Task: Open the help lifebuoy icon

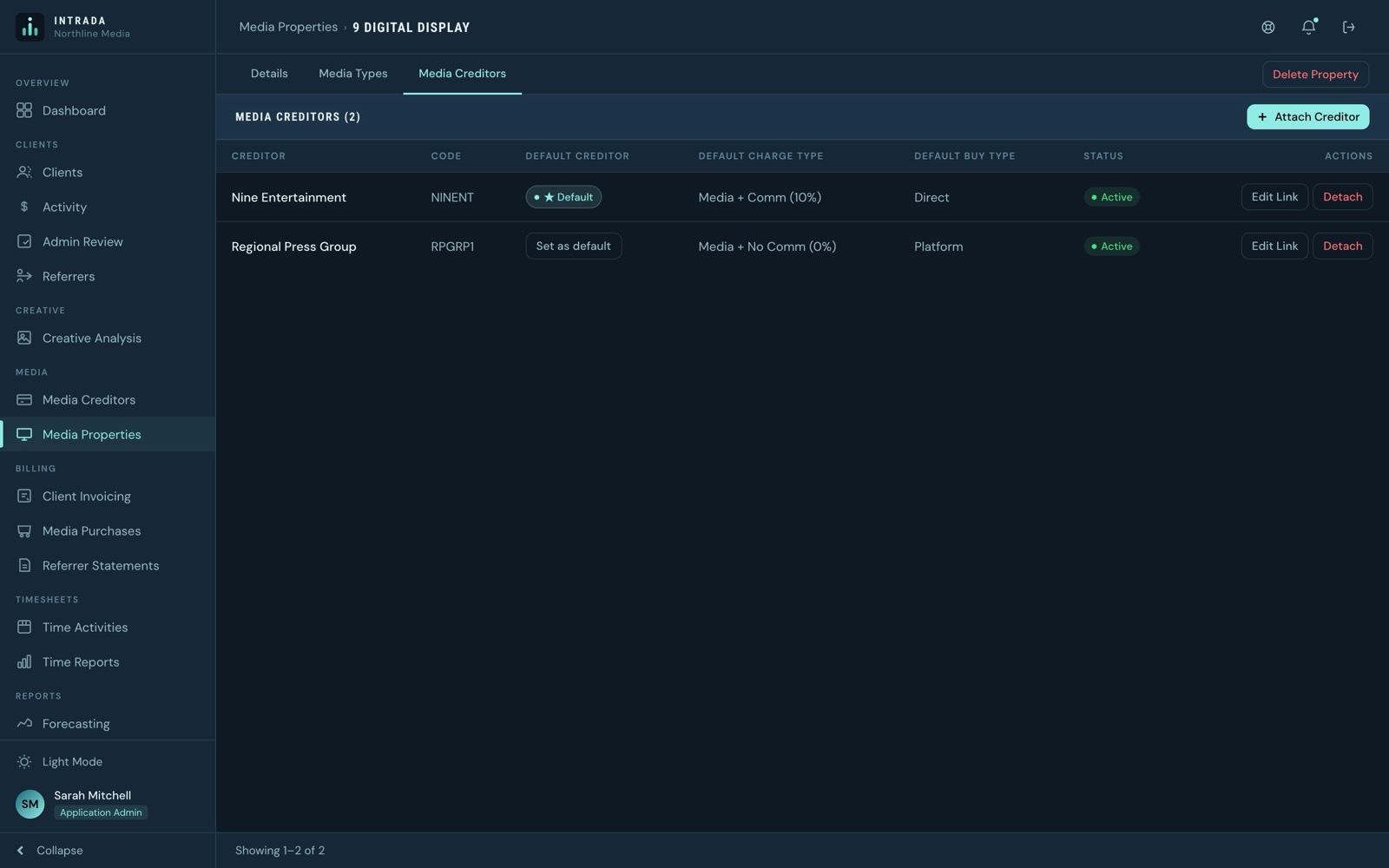Action: (1268, 27)
